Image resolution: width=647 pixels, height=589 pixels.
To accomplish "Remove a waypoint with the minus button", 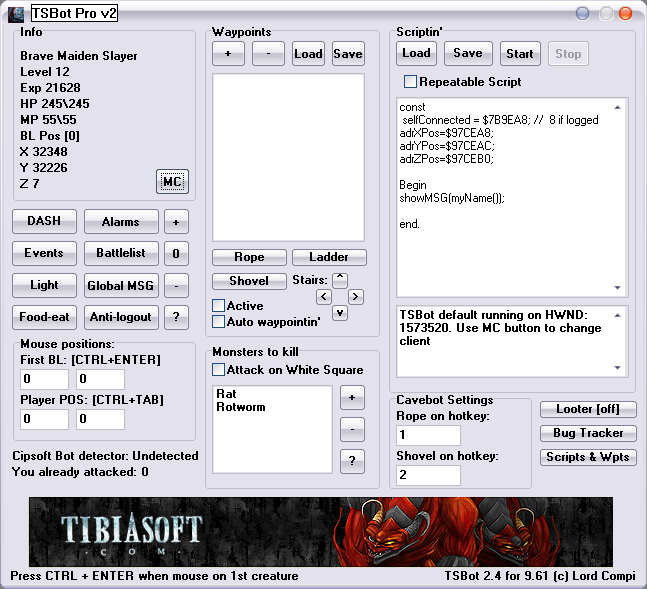I will (268, 54).
